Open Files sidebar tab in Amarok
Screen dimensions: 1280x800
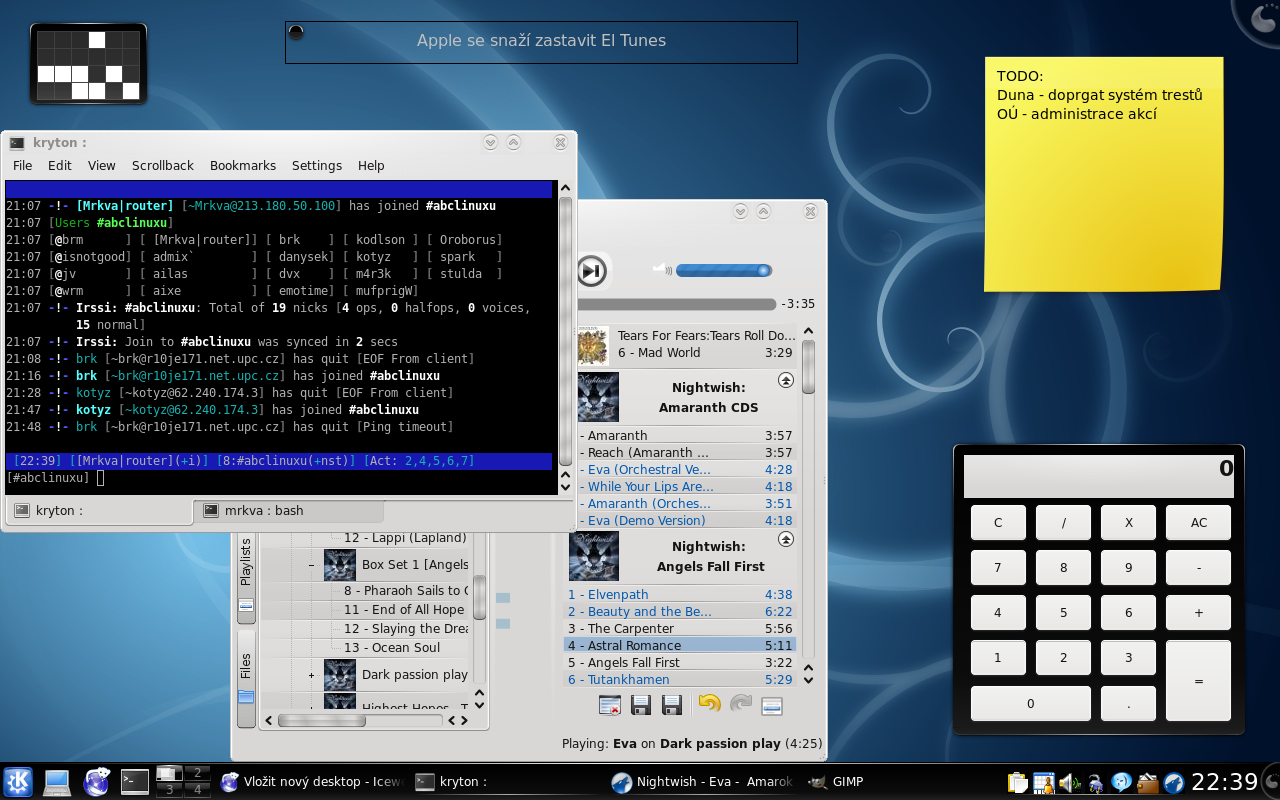click(246, 679)
